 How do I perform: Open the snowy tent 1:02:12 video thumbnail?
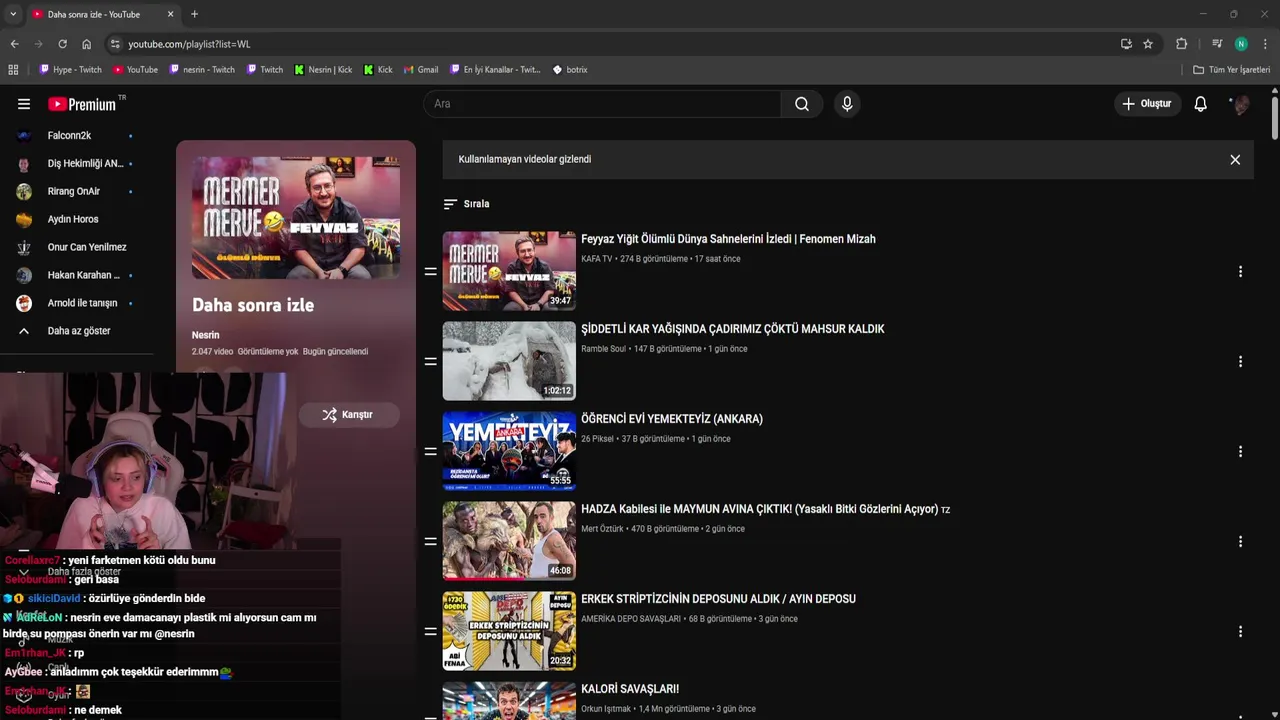point(509,361)
